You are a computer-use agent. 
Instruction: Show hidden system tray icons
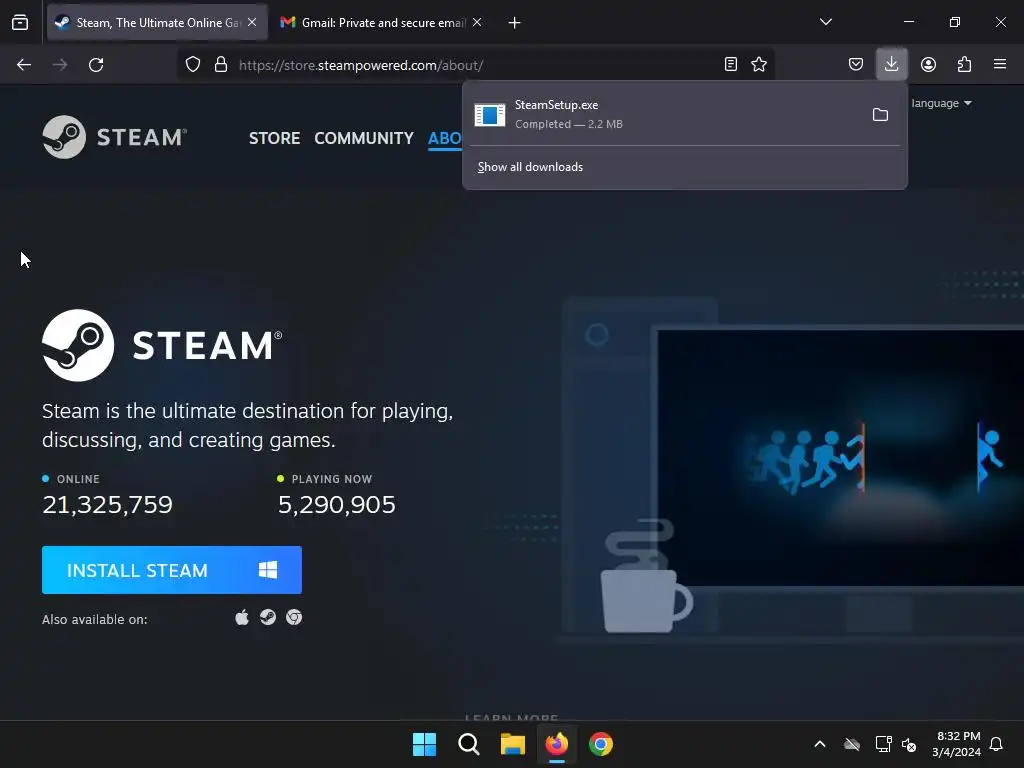(820, 744)
